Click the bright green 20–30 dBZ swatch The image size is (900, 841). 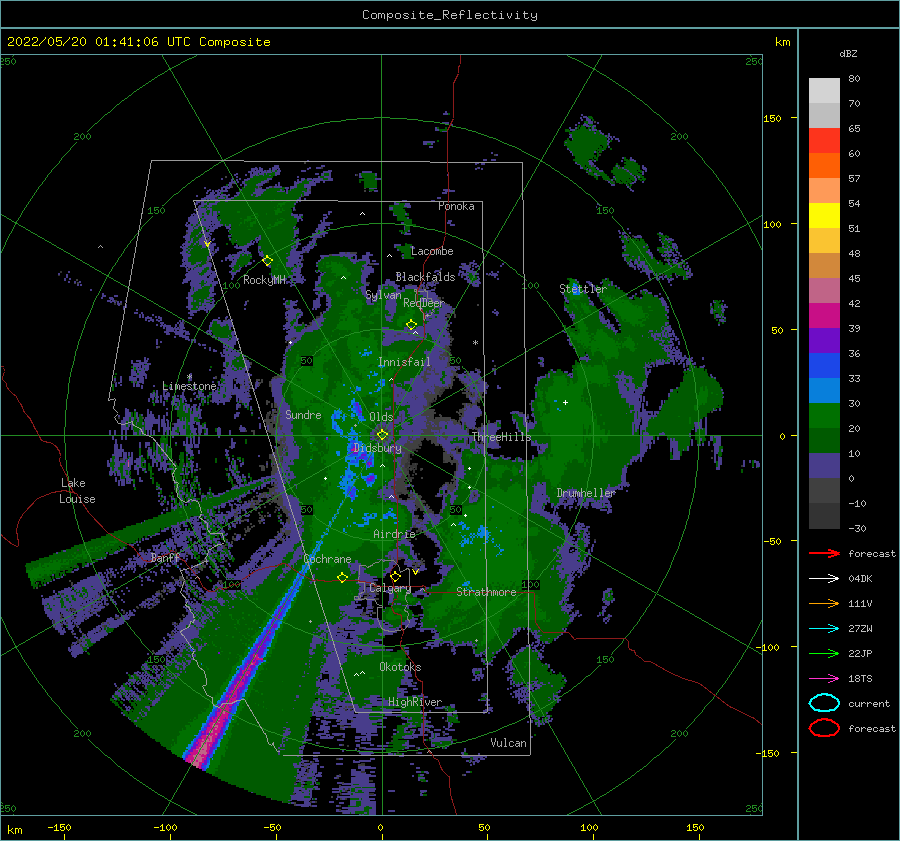824,416
